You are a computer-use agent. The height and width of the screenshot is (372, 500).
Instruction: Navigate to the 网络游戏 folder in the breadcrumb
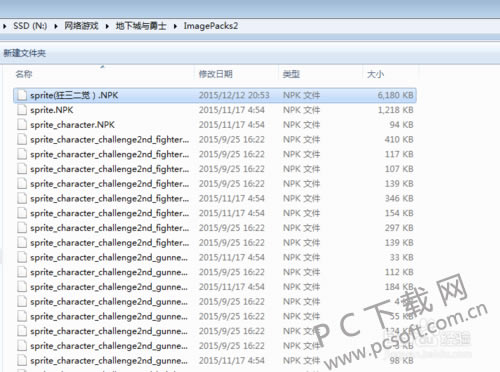[81, 26]
